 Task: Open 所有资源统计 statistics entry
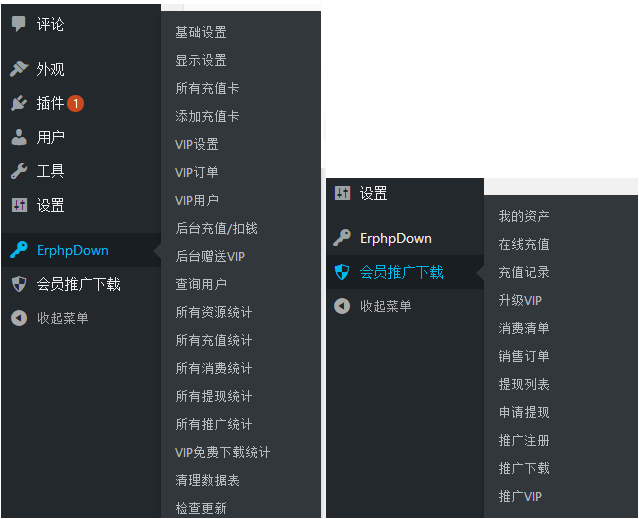pos(214,312)
